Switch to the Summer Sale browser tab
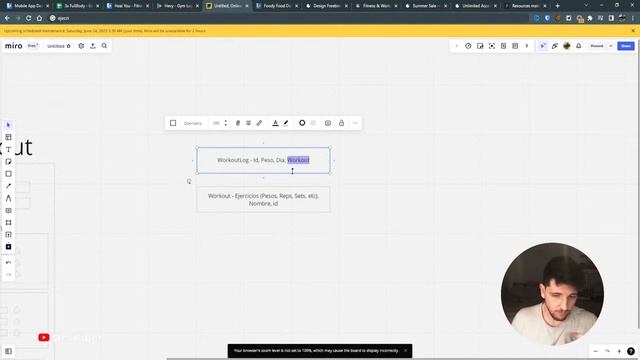The height and width of the screenshot is (360, 640). click(x=426, y=6)
